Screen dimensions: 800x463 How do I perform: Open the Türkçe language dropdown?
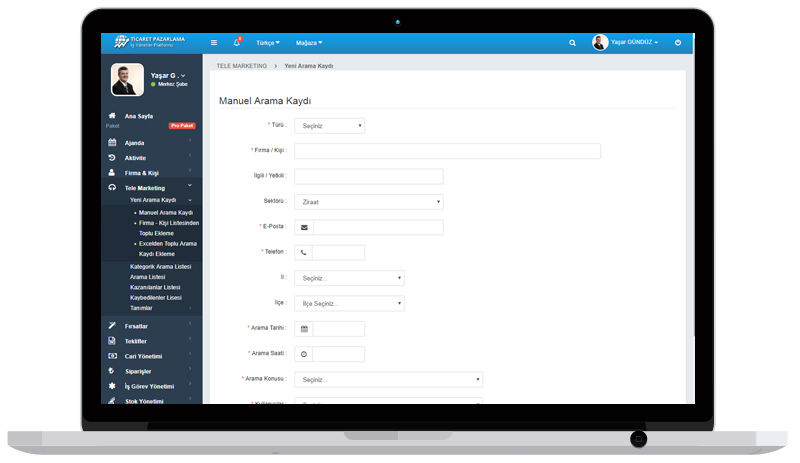coord(268,43)
